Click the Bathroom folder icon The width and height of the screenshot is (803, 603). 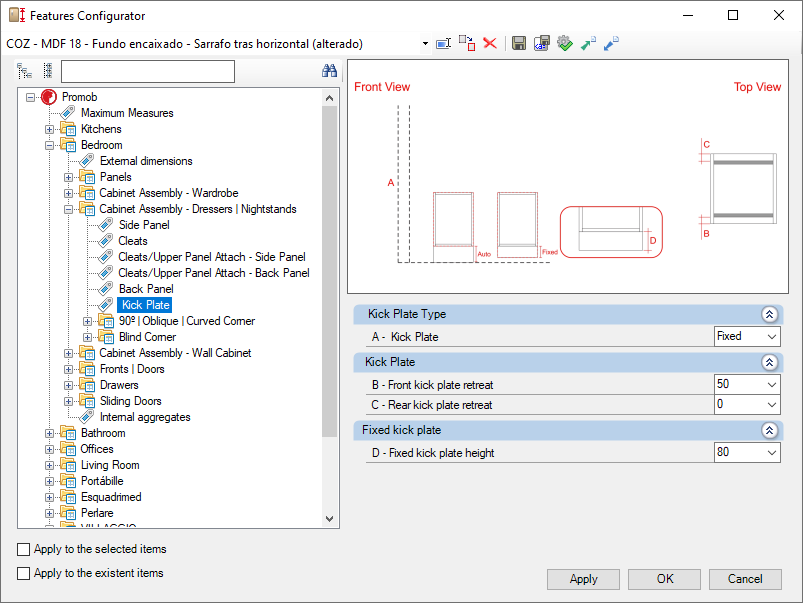click(x=68, y=433)
